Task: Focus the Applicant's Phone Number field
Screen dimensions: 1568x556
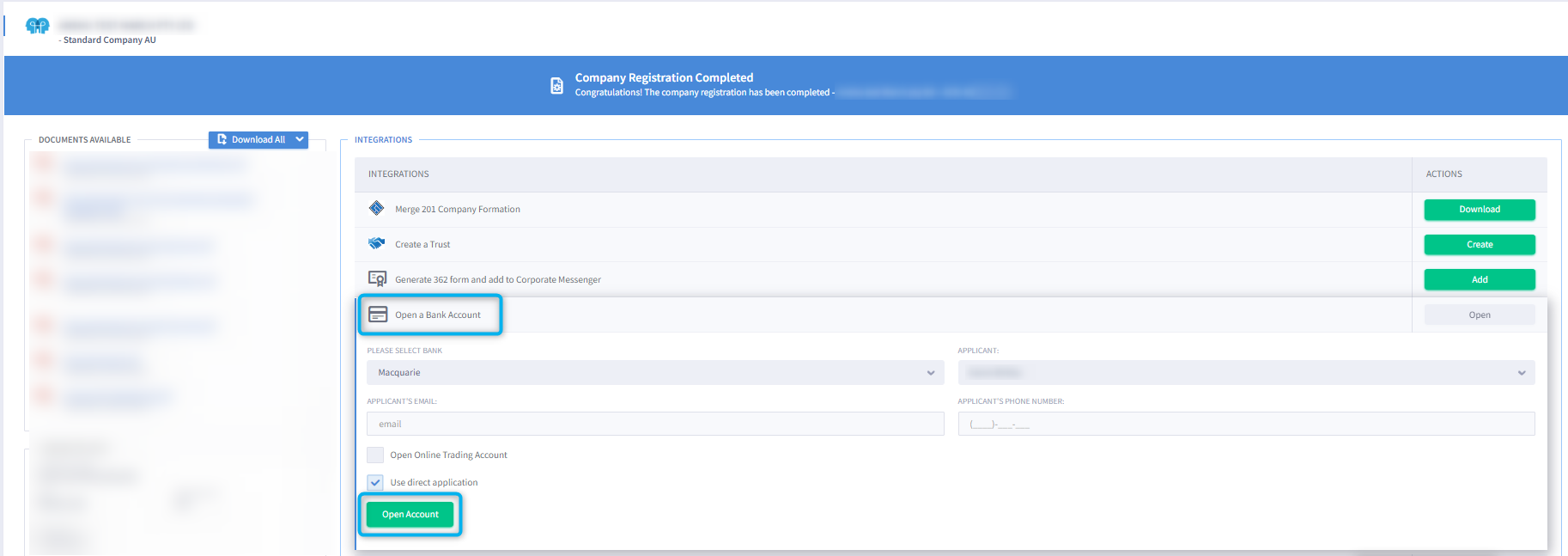Action: (1245, 424)
